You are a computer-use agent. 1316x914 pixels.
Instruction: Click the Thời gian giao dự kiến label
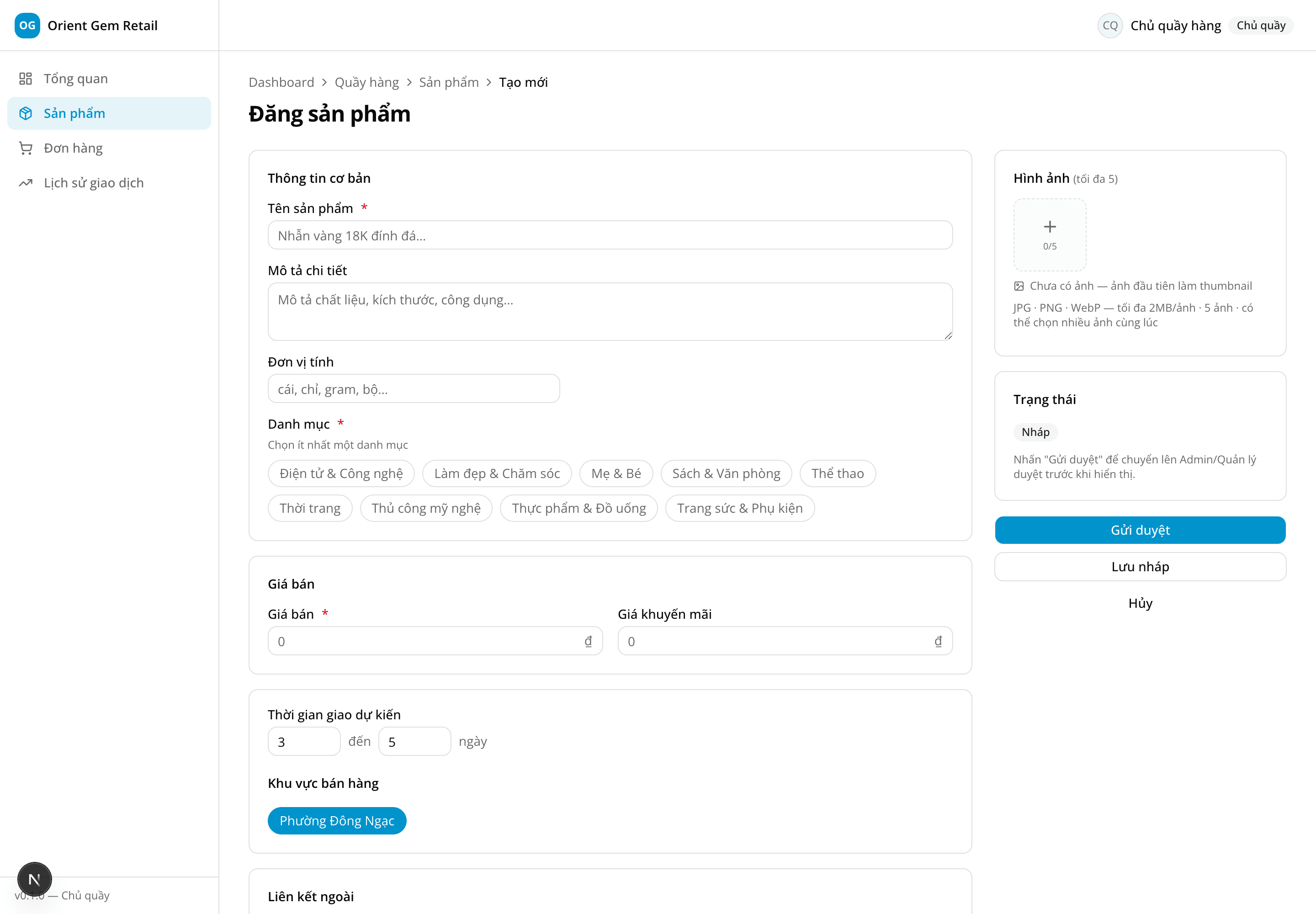[x=334, y=715]
